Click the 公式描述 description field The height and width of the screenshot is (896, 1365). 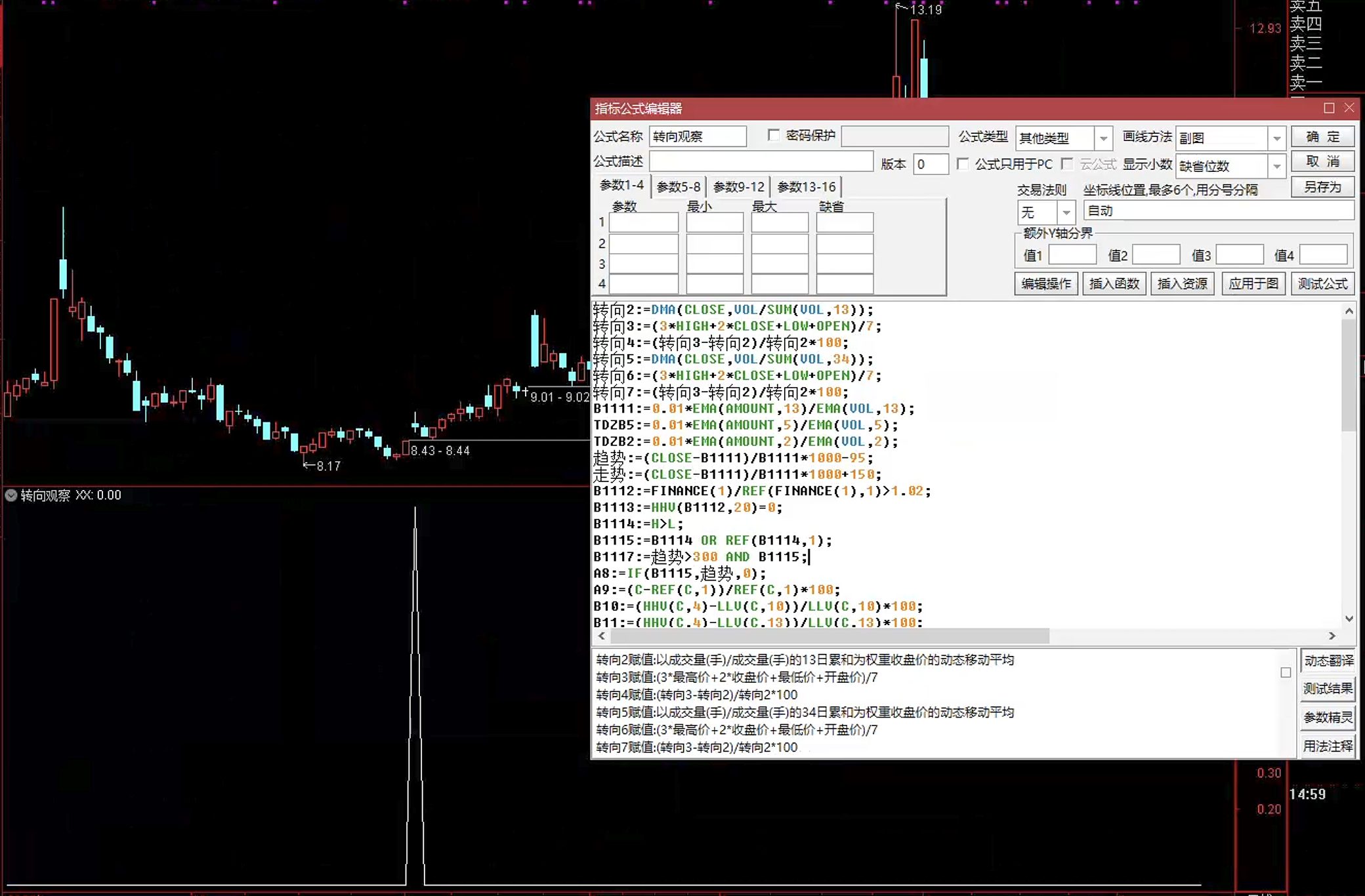point(761,161)
